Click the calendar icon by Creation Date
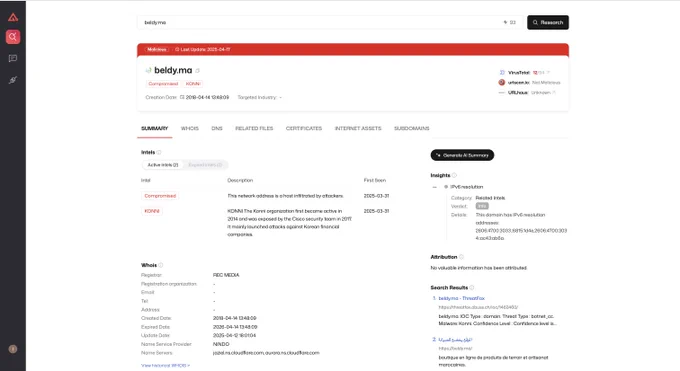 click(182, 97)
